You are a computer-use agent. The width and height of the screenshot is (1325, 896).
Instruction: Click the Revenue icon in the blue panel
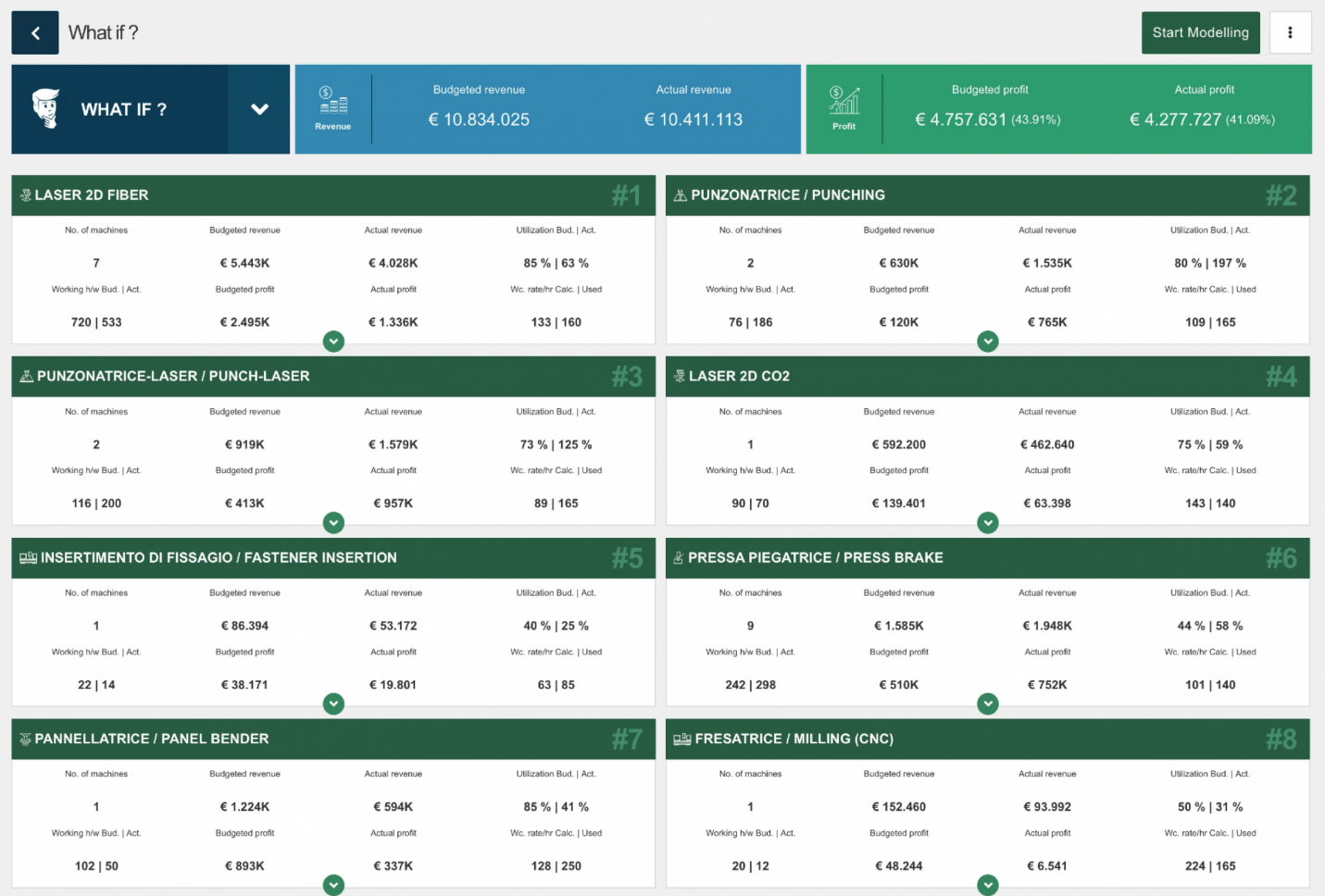pyautogui.click(x=332, y=102)
